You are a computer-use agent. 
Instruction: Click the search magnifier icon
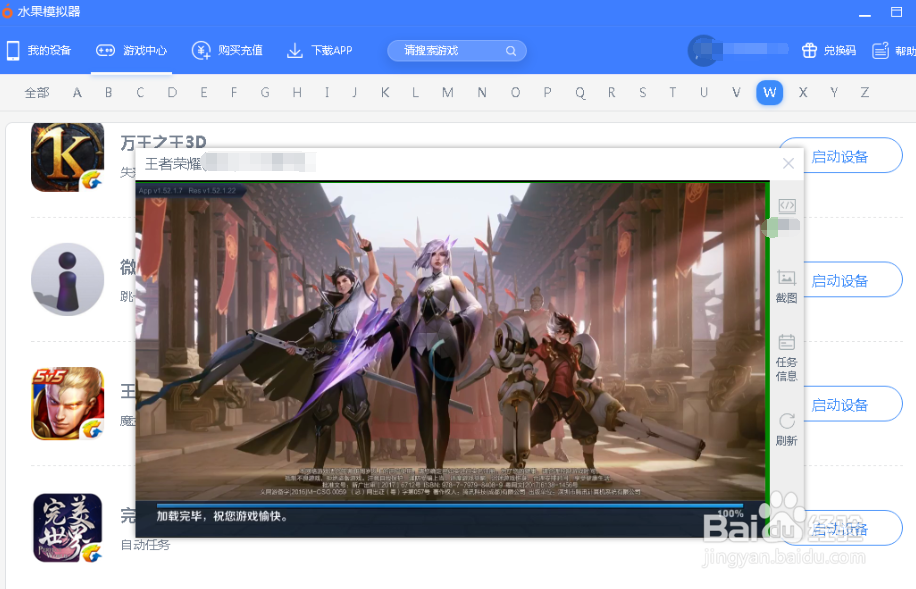tap(511, 51)
